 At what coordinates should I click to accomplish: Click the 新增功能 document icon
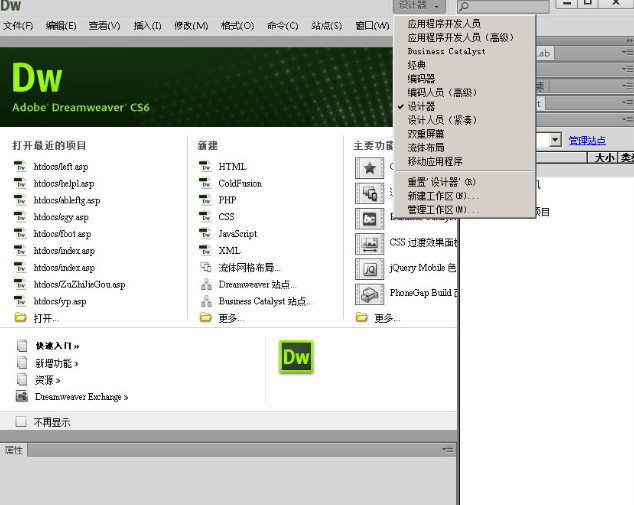tap(22, 363)
